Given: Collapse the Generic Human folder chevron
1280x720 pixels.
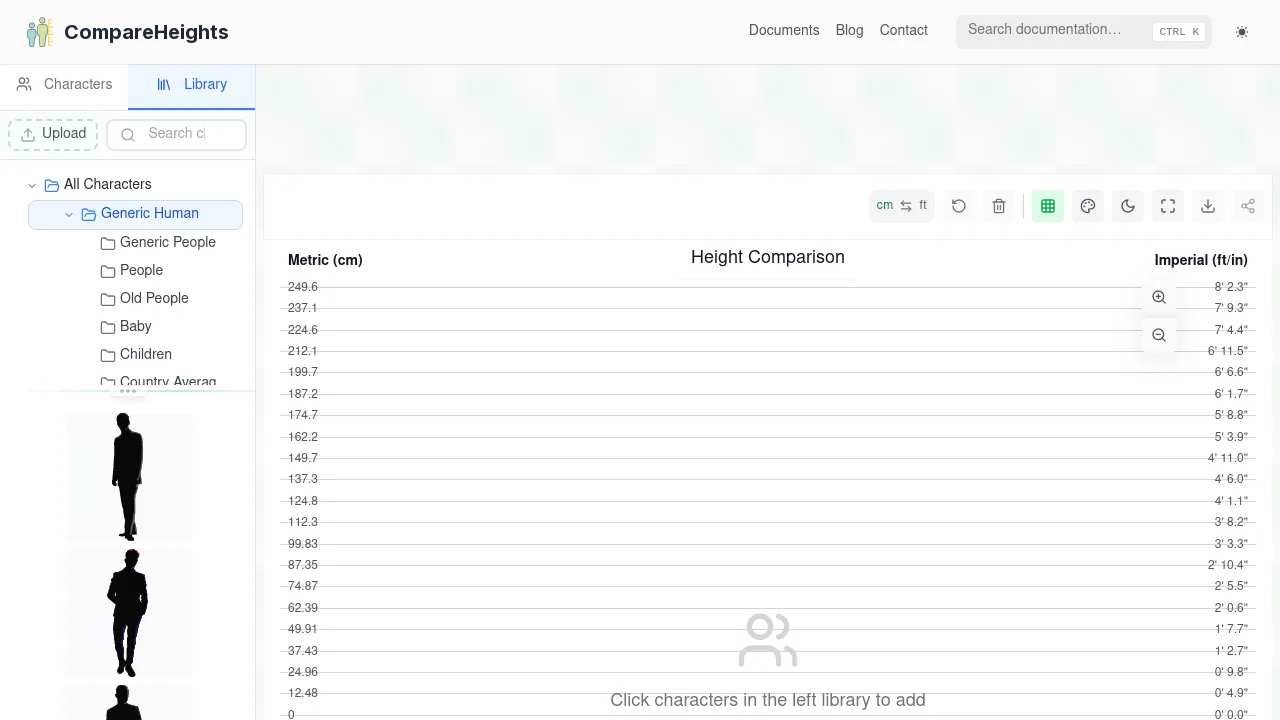Looking at the screenshot, I should pos(69,214).
